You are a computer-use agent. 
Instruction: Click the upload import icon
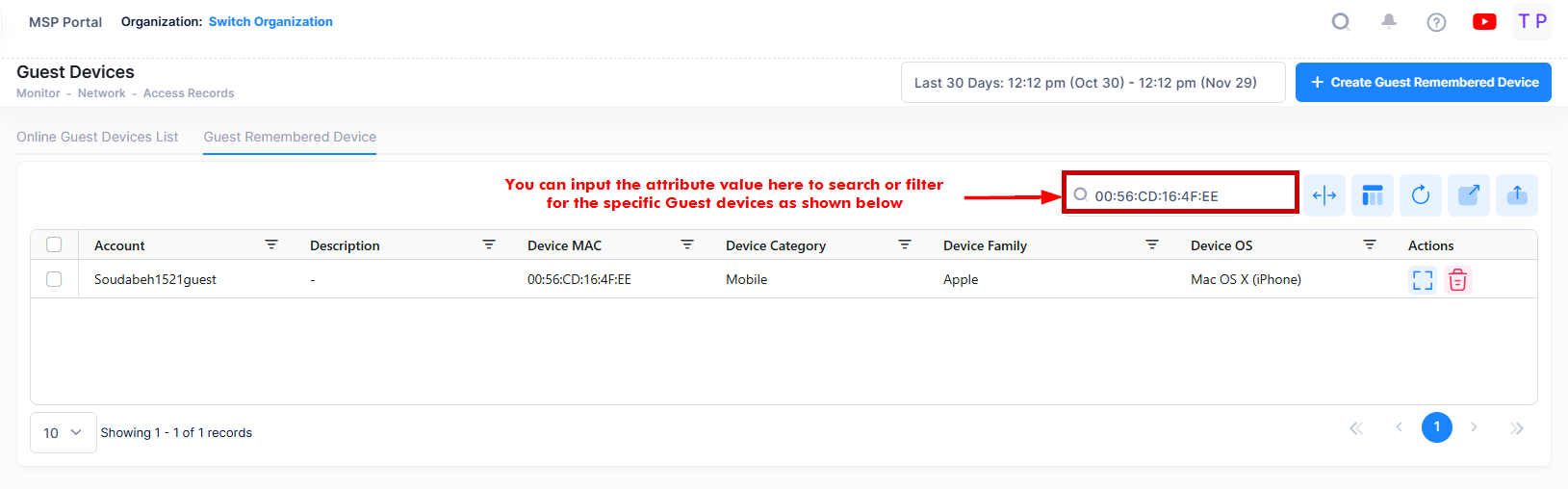pos(1517,195)
